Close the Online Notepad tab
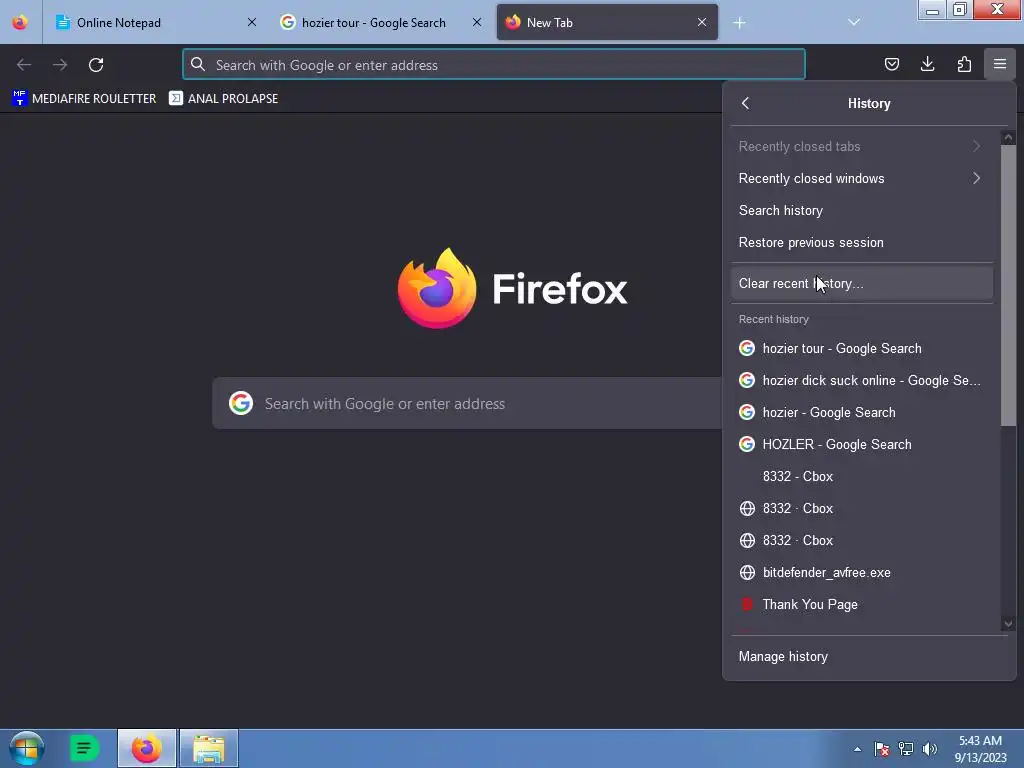The width and height of the screenshot is (1024, 768). (x=251, y=22)
